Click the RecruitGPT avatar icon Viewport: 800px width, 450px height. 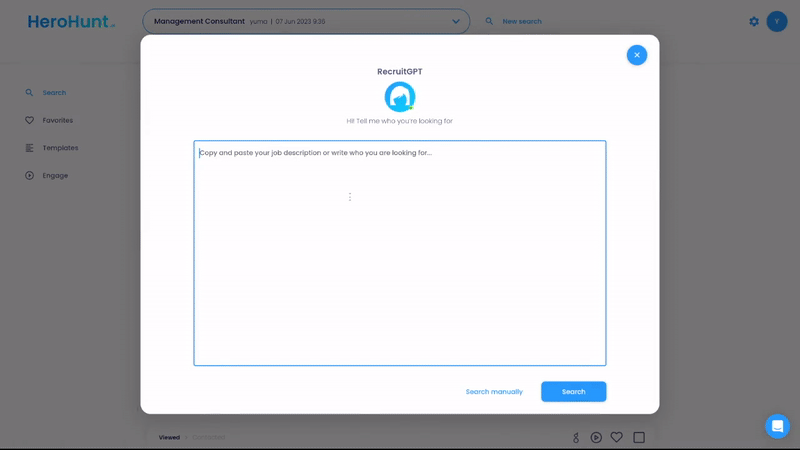pos(400,97)
